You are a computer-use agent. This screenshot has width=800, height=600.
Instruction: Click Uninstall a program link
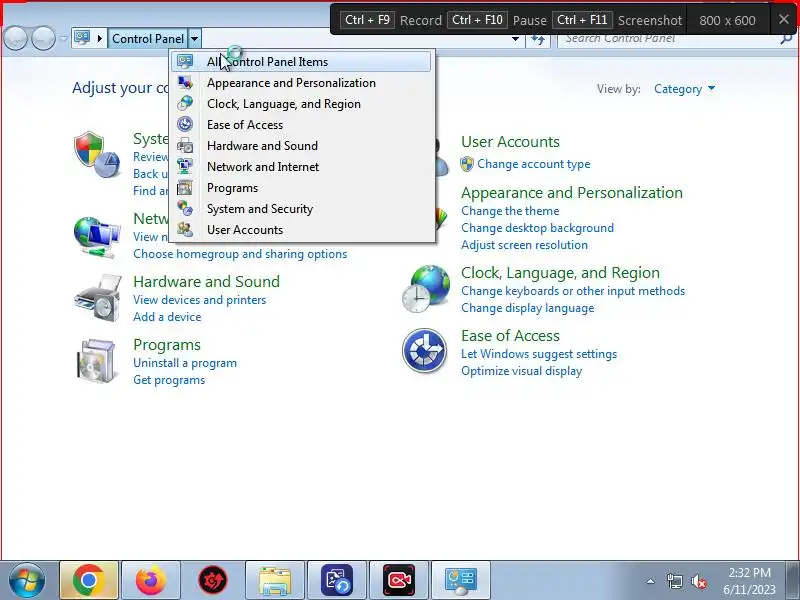pyautogui.click(x=185, y=363)
